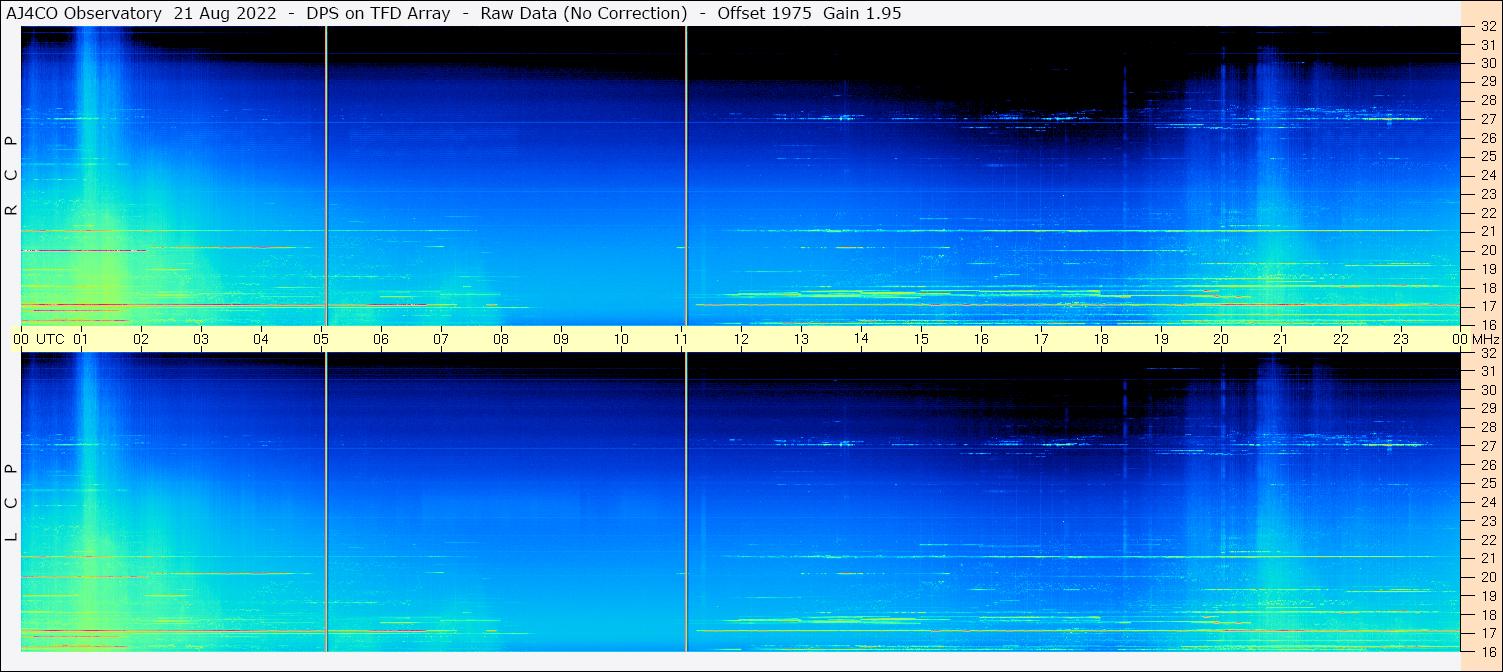Click the 30 MHz label on RCP scale
Viewport: 1503px width, 672px height.
1488,62
